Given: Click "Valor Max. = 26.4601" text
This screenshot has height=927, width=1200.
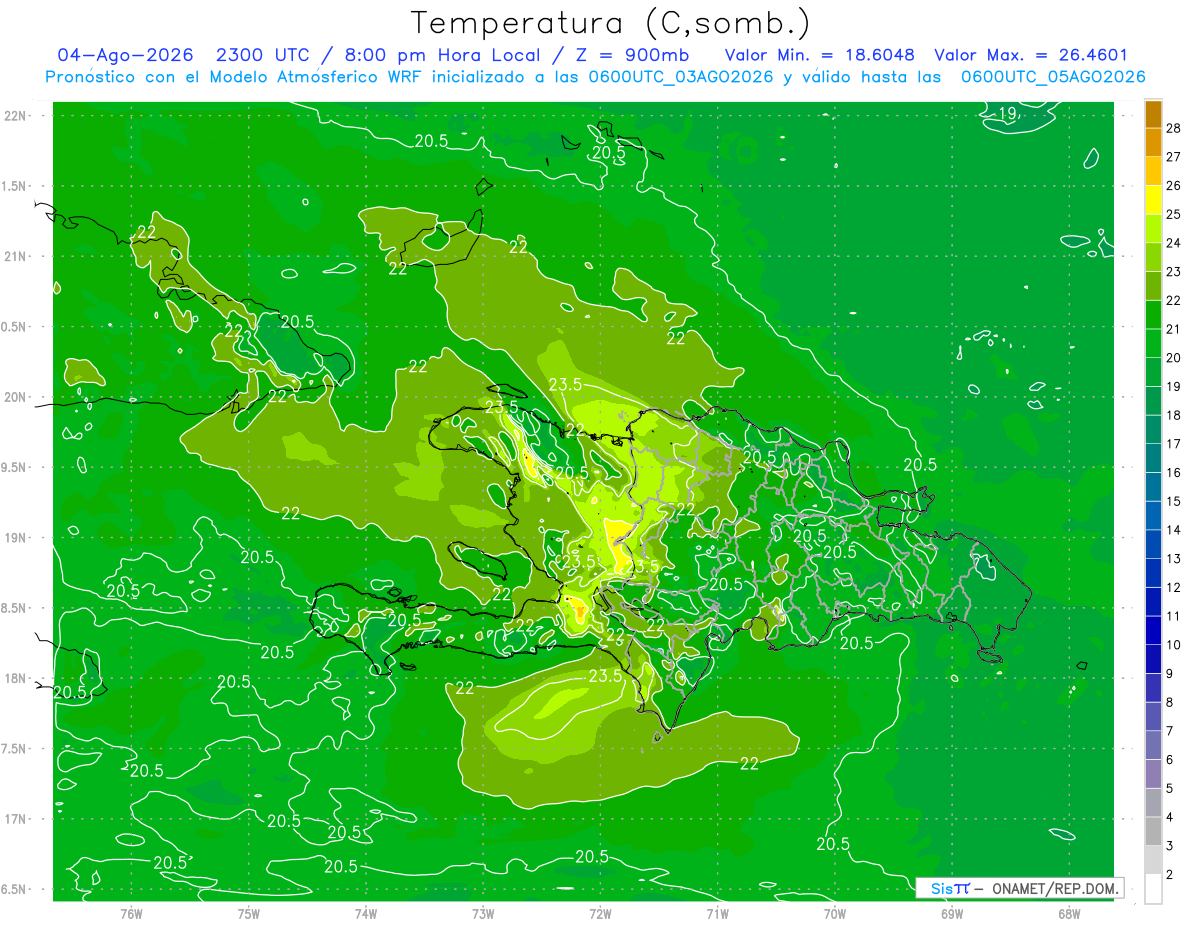Looking at the screenshot, I should [1031, 55].
